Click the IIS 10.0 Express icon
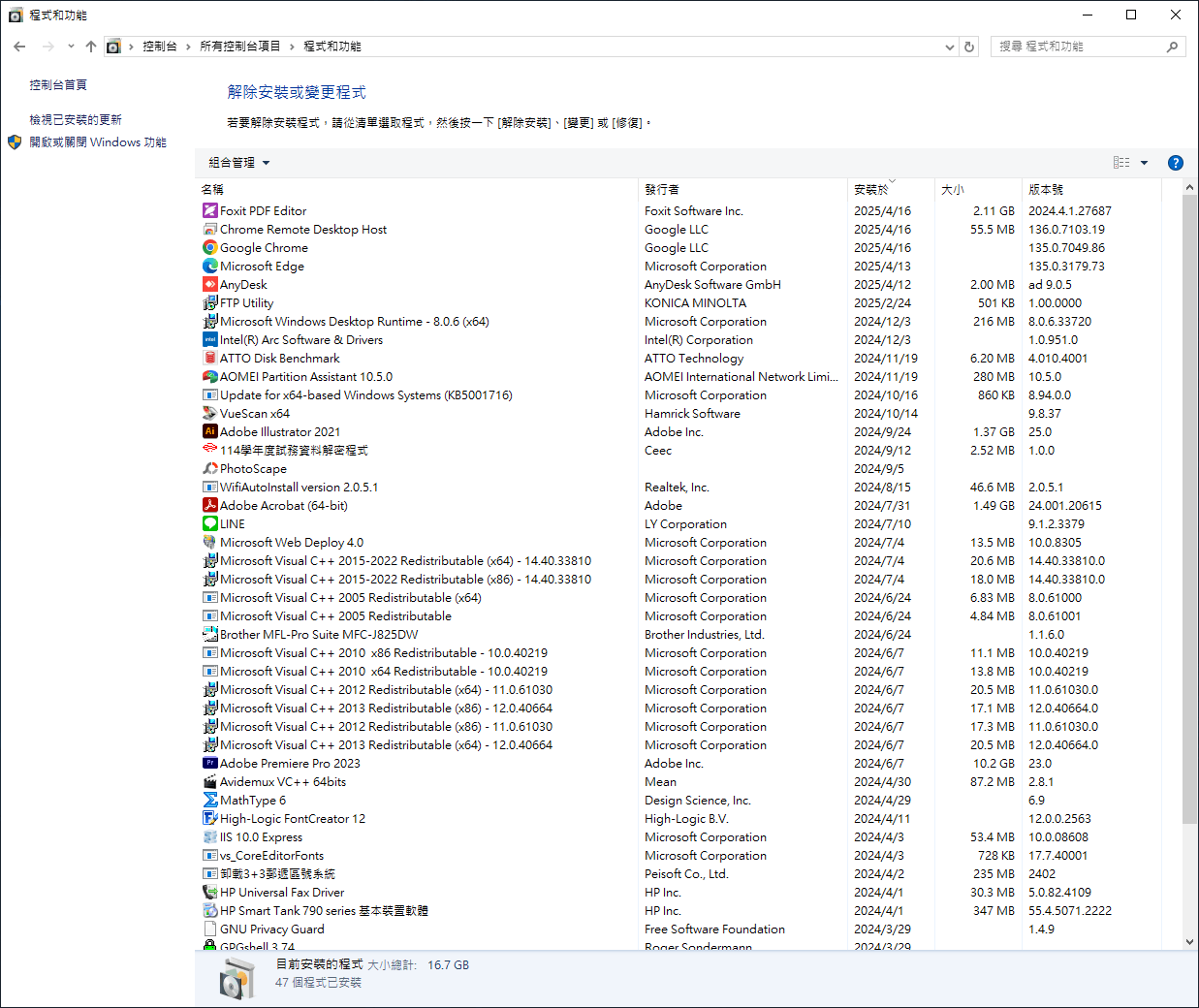The width and height of the screenshot is (1199, 1008). tap(210, 836)
